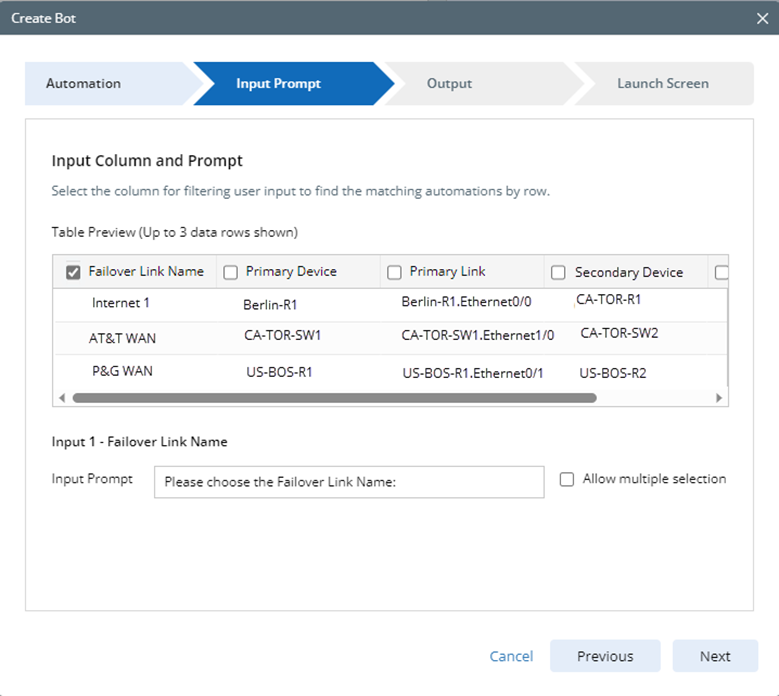This screenshot has height=696, width=779.
Task: Close the Create Bot dialog
Action: [x=761, y=18]
